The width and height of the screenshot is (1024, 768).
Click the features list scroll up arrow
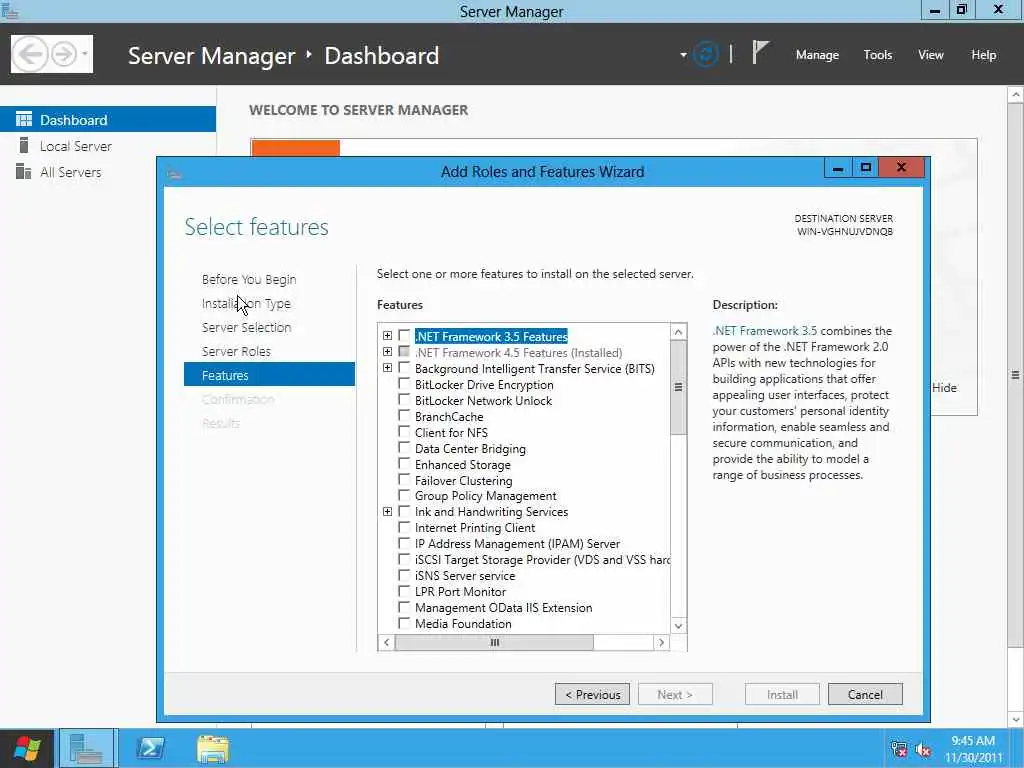point(679,332)
